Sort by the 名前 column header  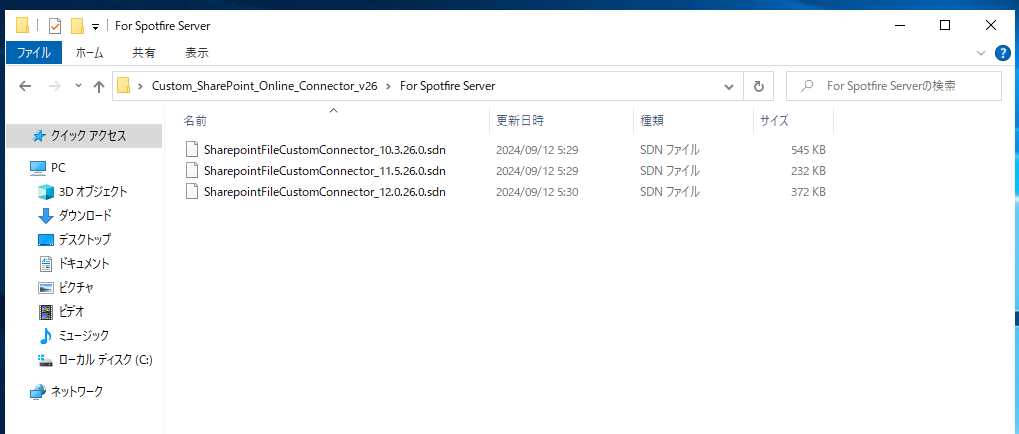333,120
